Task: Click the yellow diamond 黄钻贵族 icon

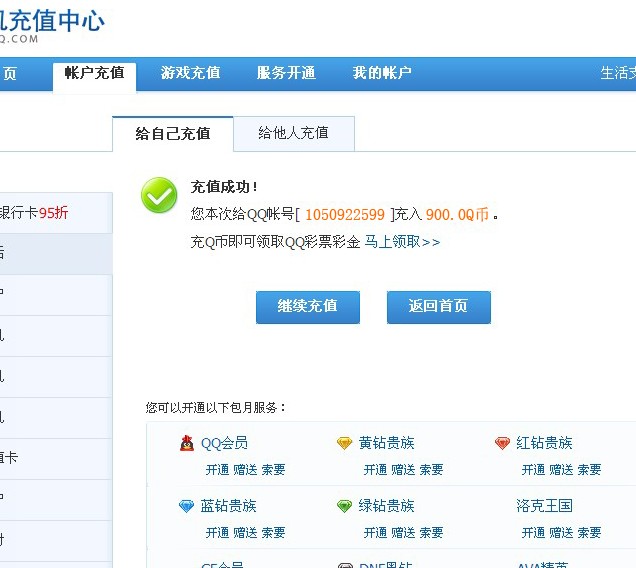Action: pyautogui.click(x=344, y=443)
